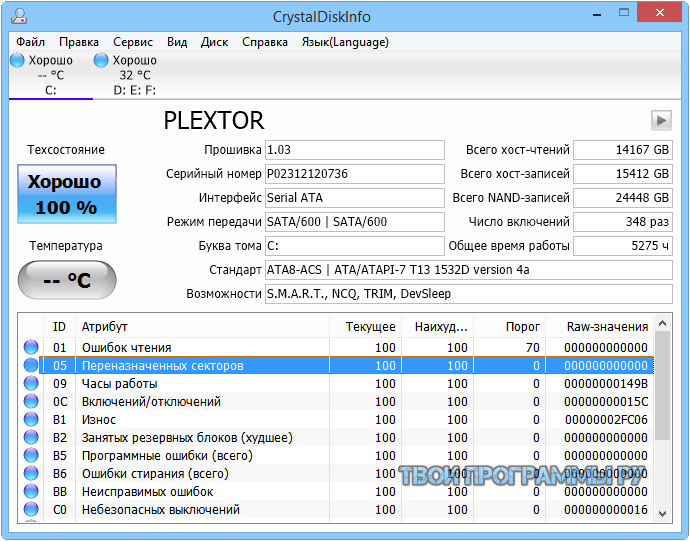Click the host writes value 15412 GB
The image size is (690, 541).
[x=623, y=174]
